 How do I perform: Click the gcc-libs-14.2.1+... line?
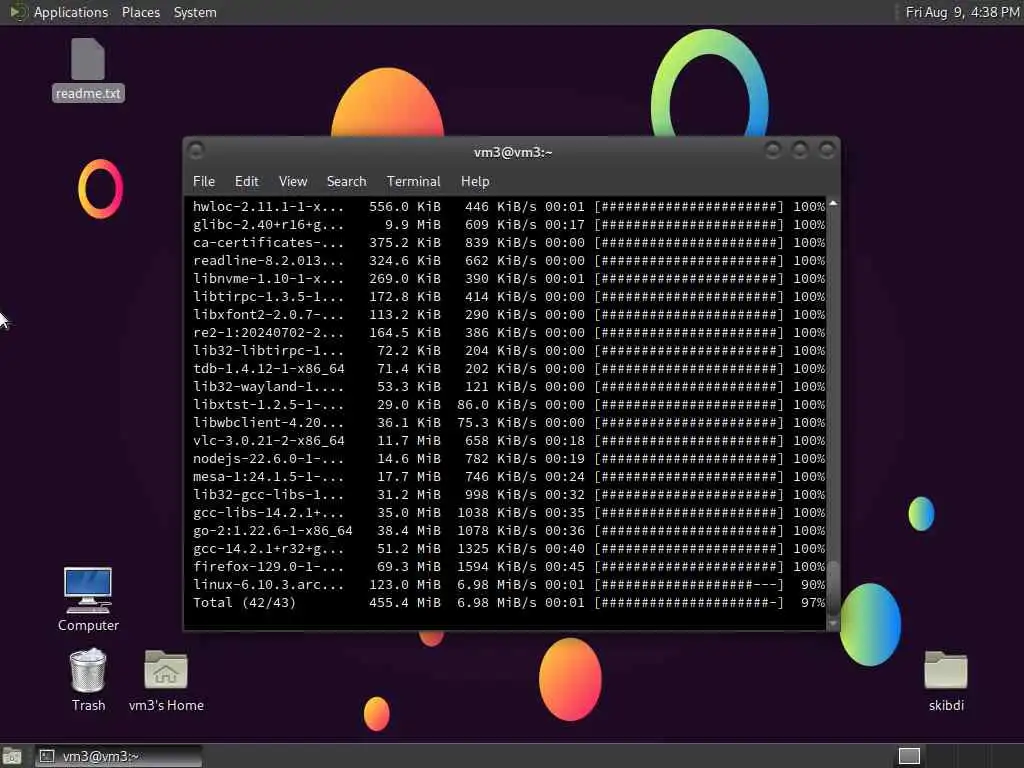click(508, 513)
